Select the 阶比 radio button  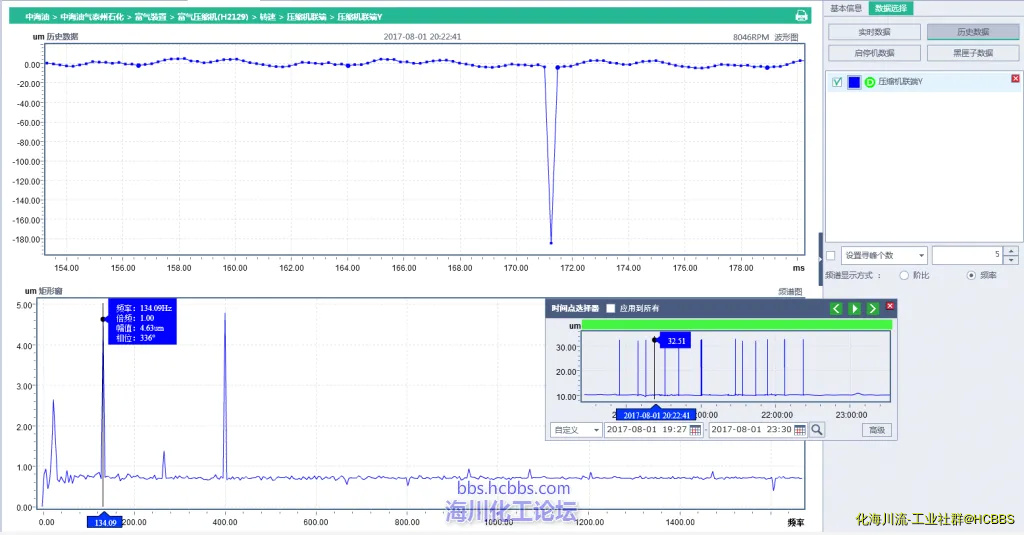pos(904,275)
